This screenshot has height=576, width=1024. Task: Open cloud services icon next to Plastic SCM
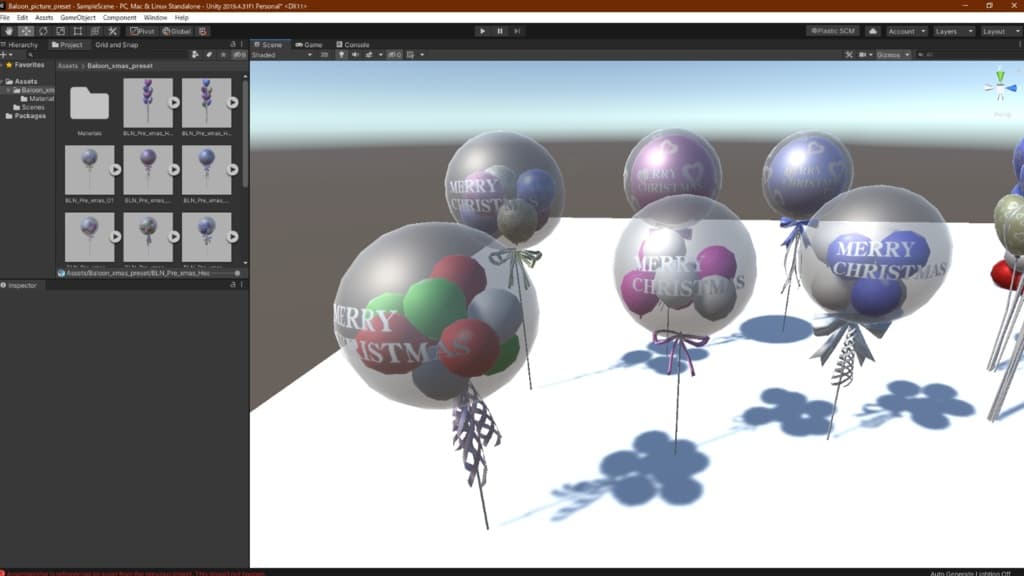872,31
